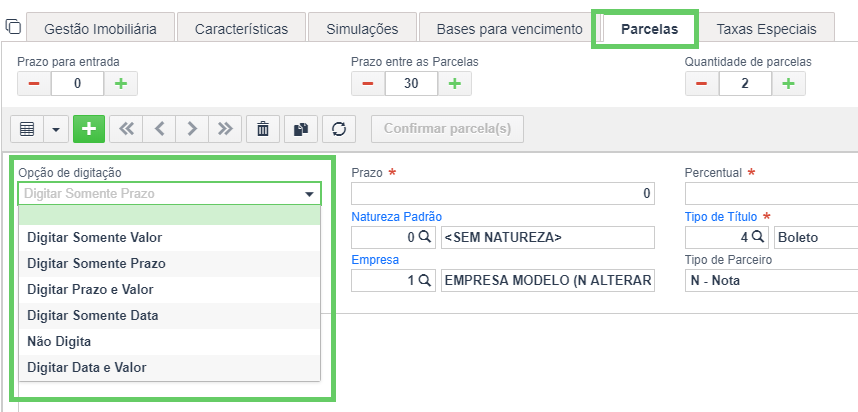
Task: Collapse the Opção de digitação dropdown
Action: [x=309, y=194]
